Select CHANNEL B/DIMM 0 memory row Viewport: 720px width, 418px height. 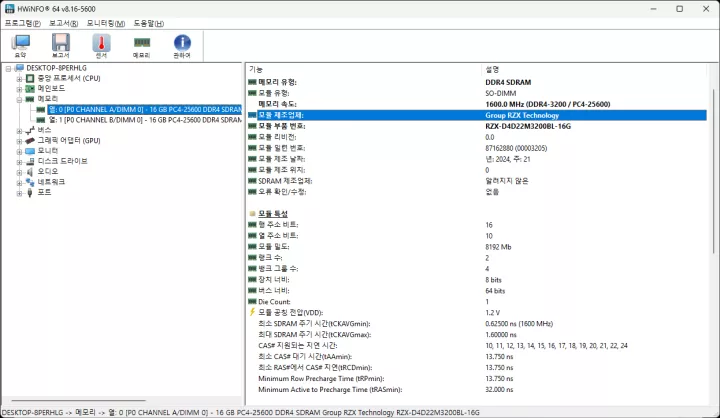tap(145, 120)
